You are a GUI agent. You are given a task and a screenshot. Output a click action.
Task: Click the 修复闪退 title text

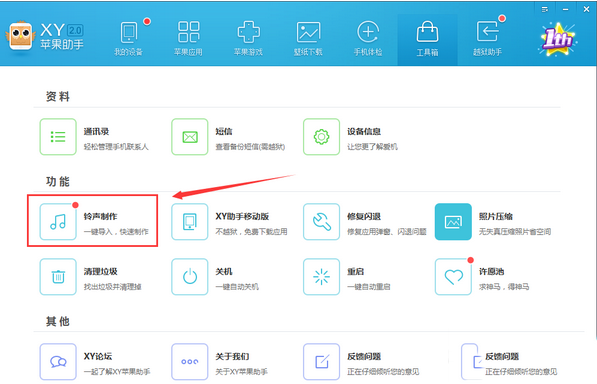click(x=364, y=217)
